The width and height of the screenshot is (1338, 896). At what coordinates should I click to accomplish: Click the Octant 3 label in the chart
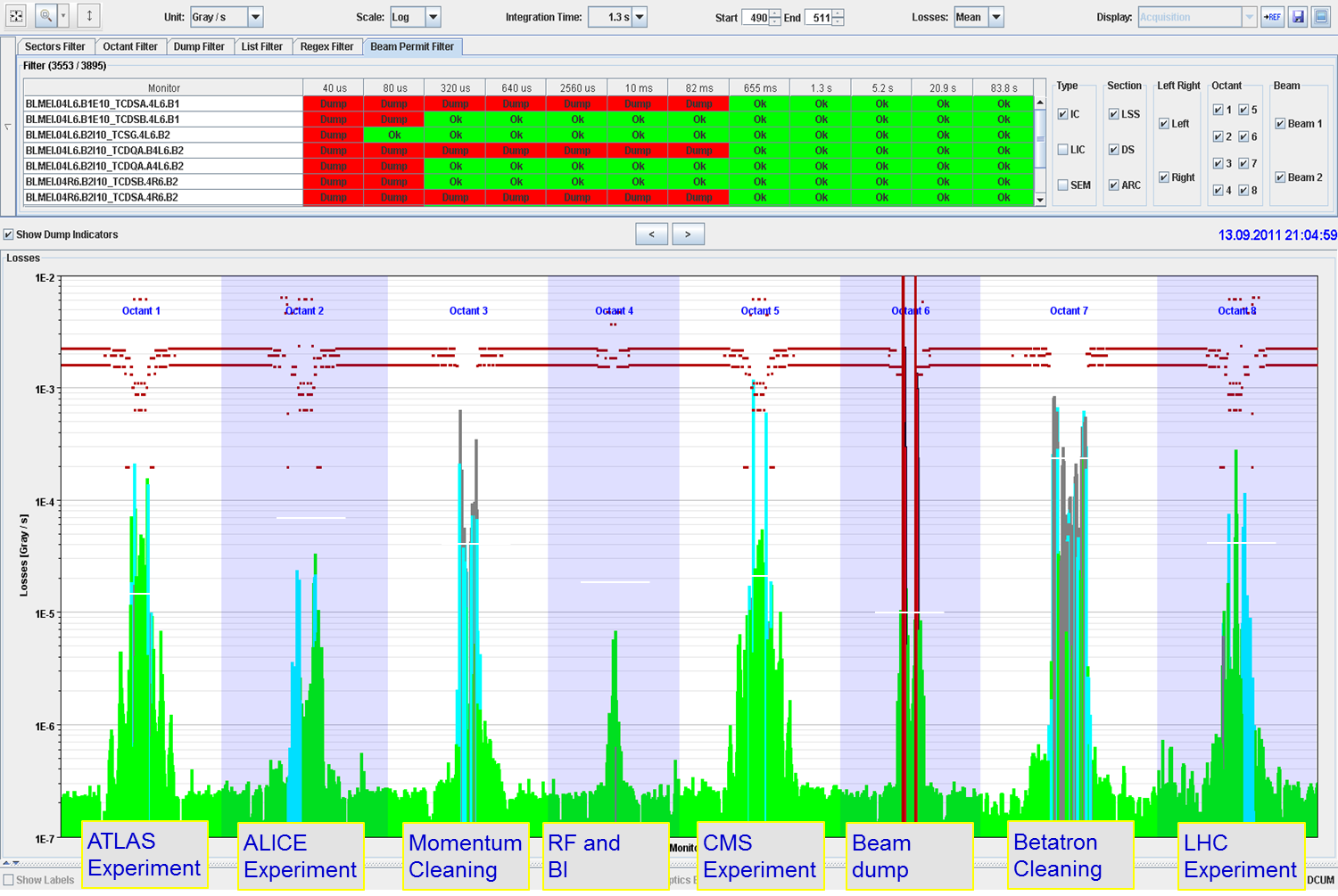[468, 311]
